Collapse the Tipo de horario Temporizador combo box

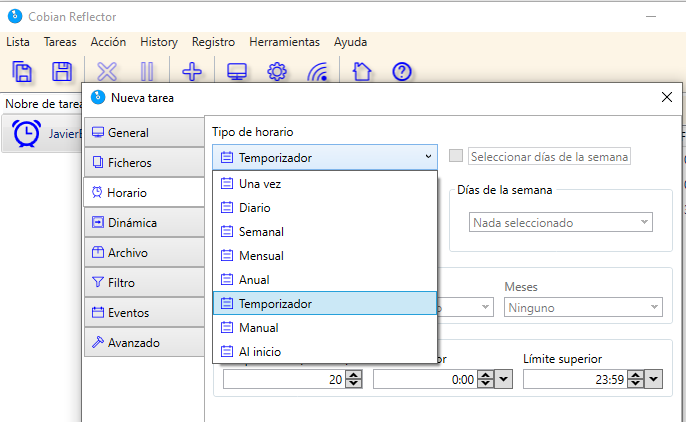click(x=325, y=157)
